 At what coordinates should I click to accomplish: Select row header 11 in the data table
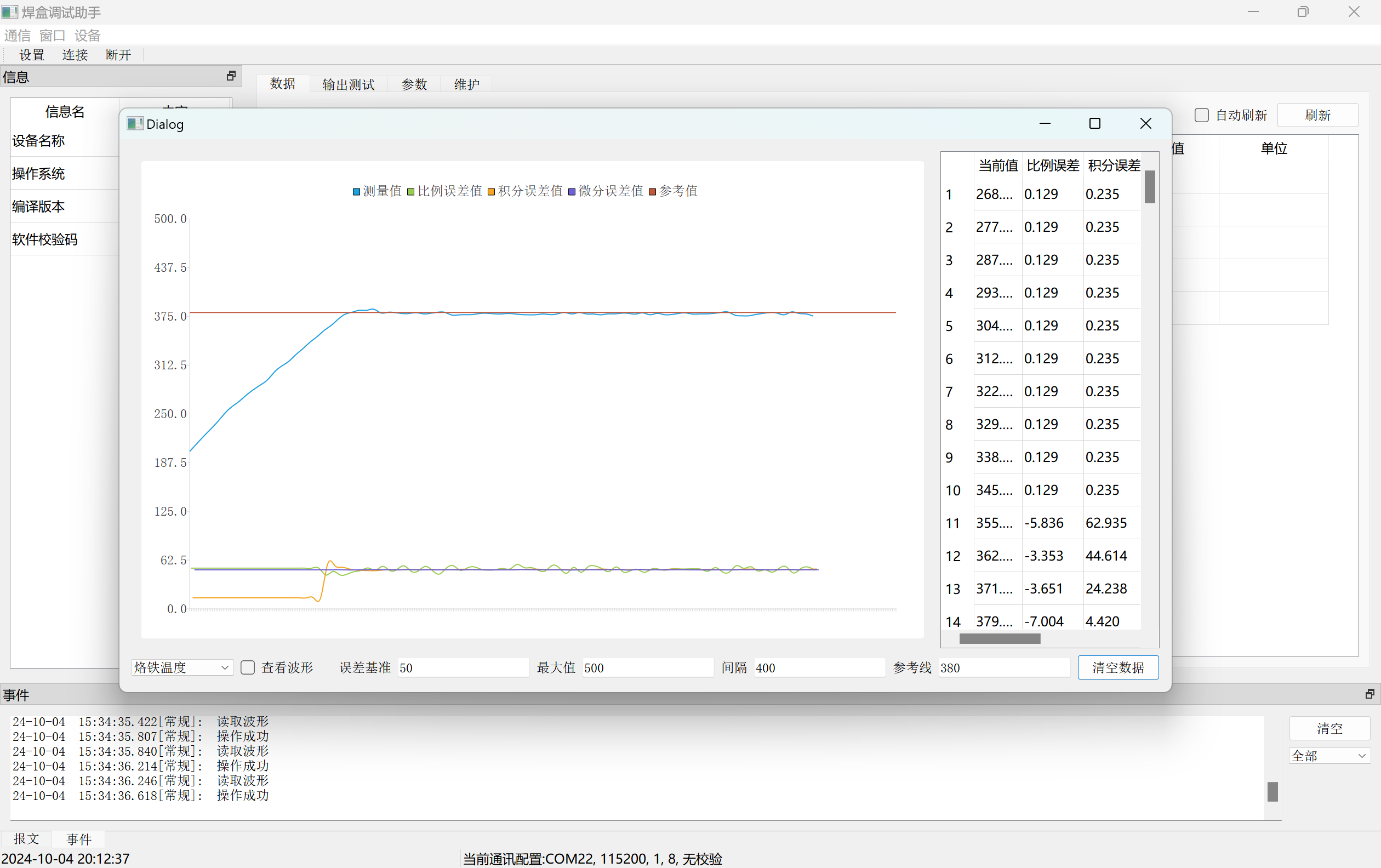(x=957, y=523)
